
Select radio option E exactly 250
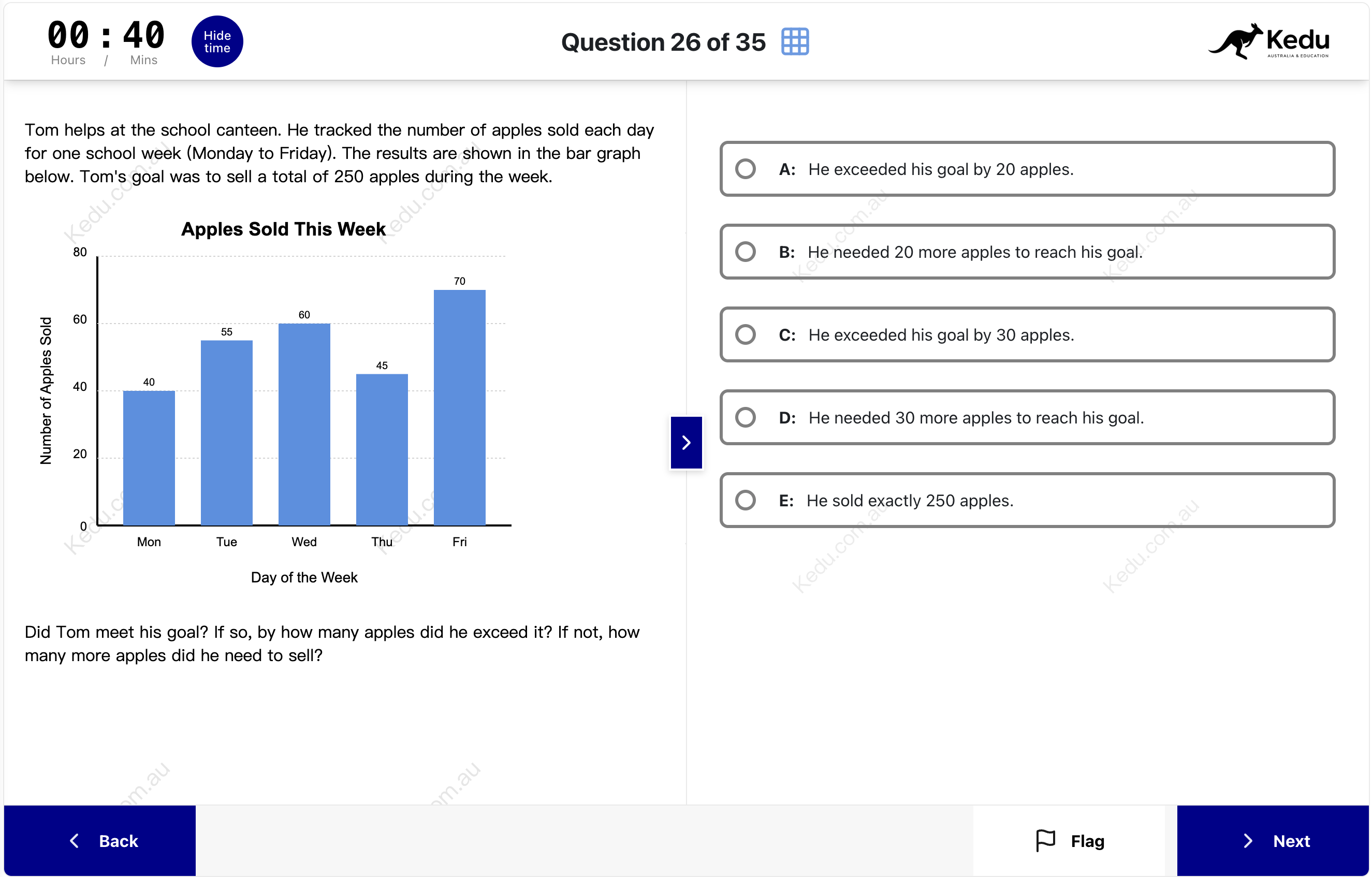745,500
